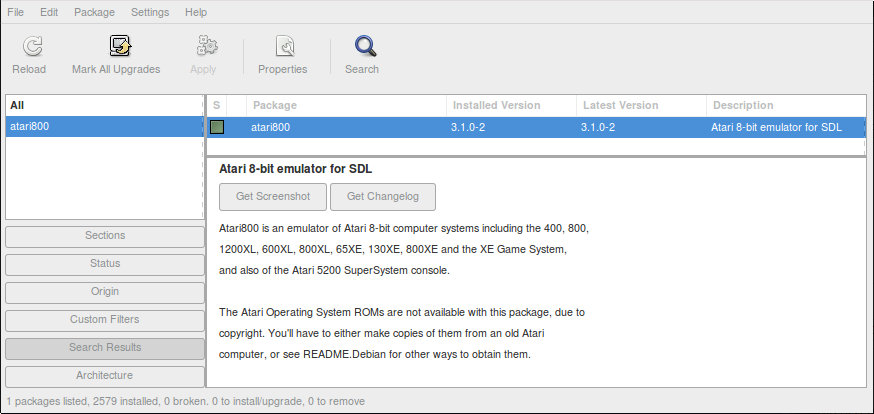The width and height of the screenshot is (874, 414).
Task: Switch to the Architecture filter view
Action: (104, 376)
